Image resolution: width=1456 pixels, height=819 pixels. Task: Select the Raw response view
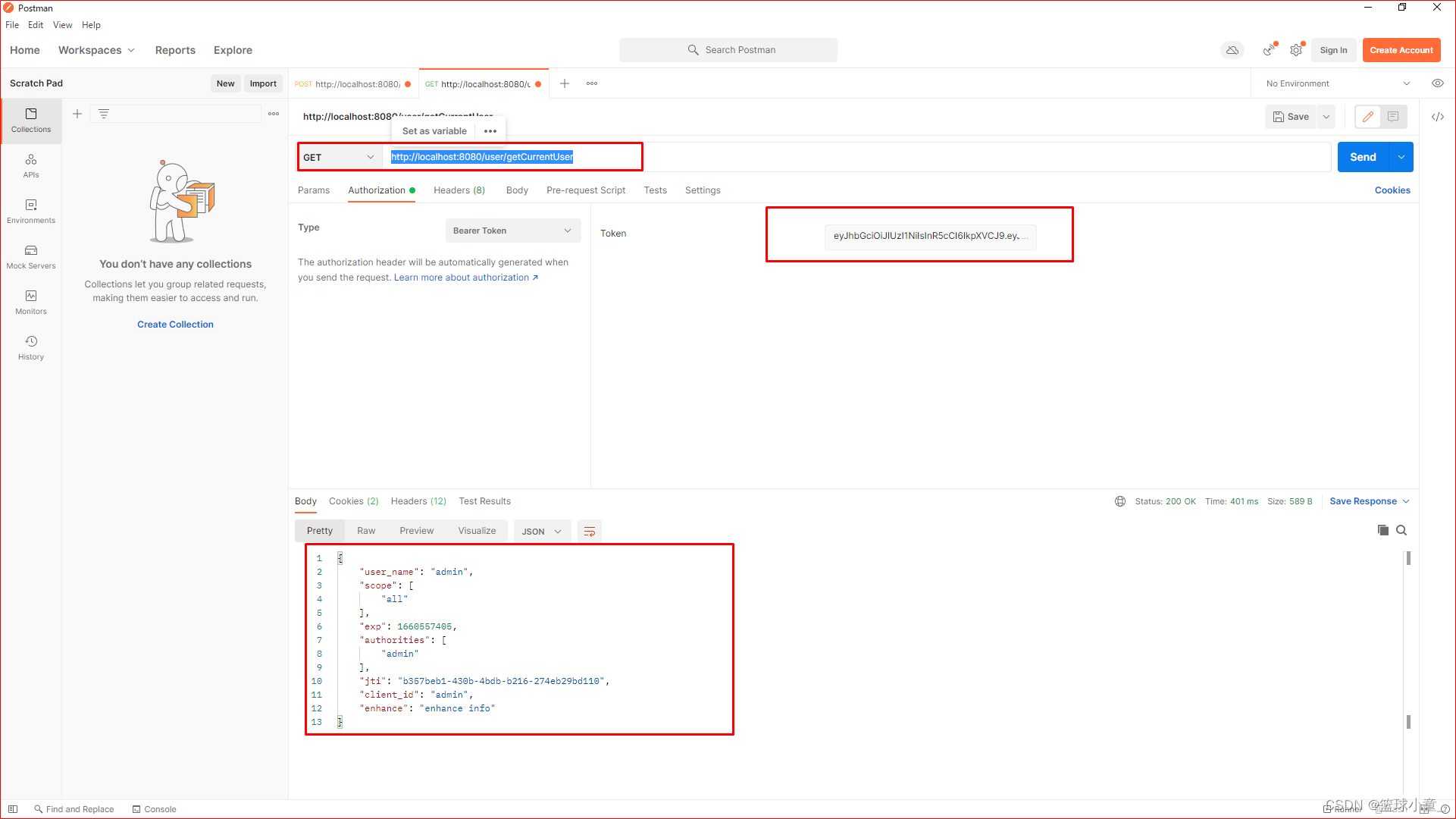[366, 531]
